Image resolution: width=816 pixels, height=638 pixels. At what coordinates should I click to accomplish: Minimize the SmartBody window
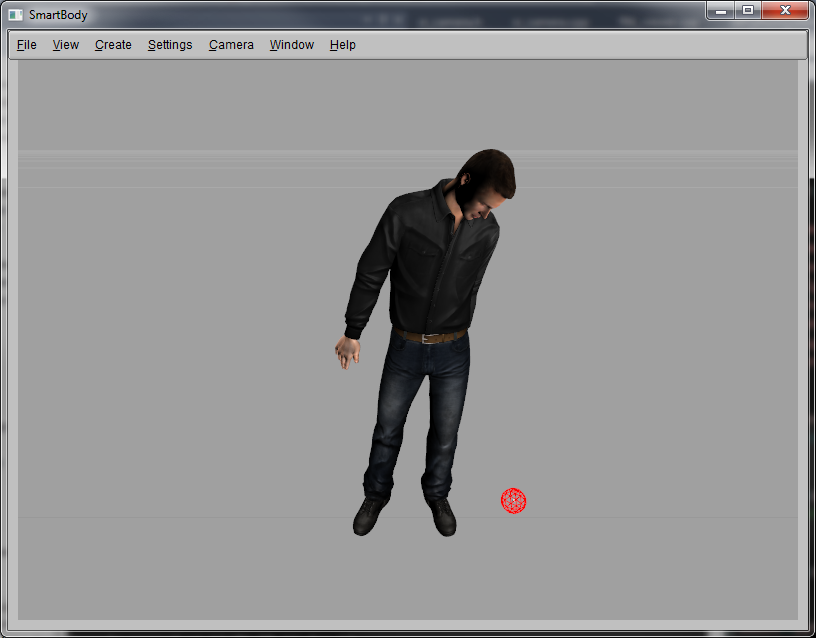[x=721, y=11]
